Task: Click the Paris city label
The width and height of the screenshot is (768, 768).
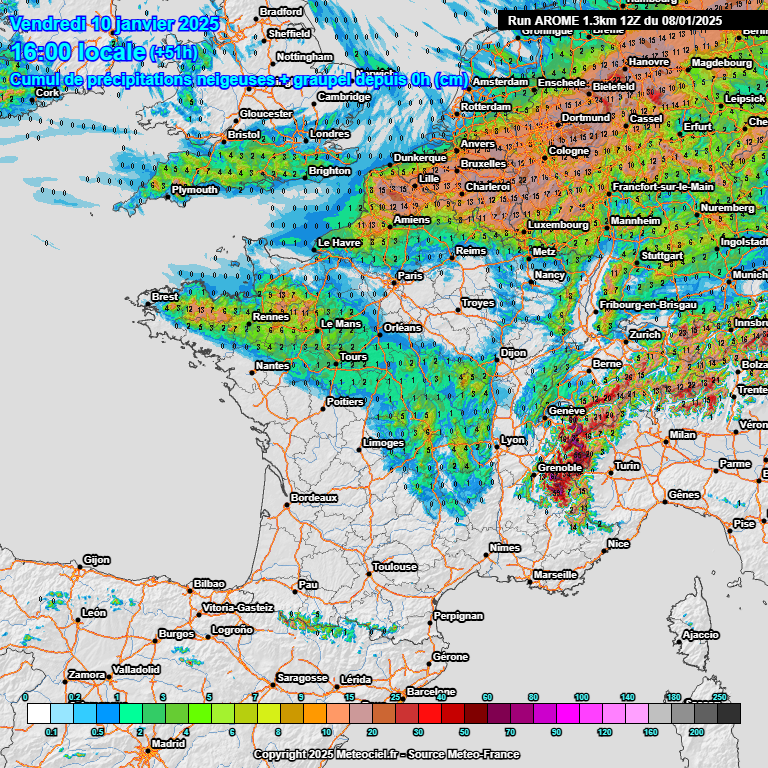Action: pyautogui.click(x=410, y=276)
